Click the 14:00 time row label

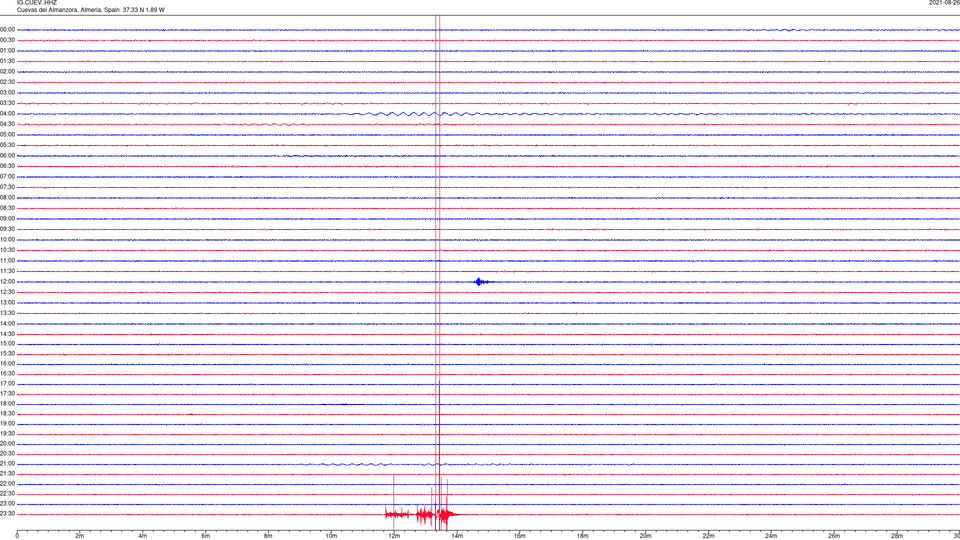[x=7, y=323]
